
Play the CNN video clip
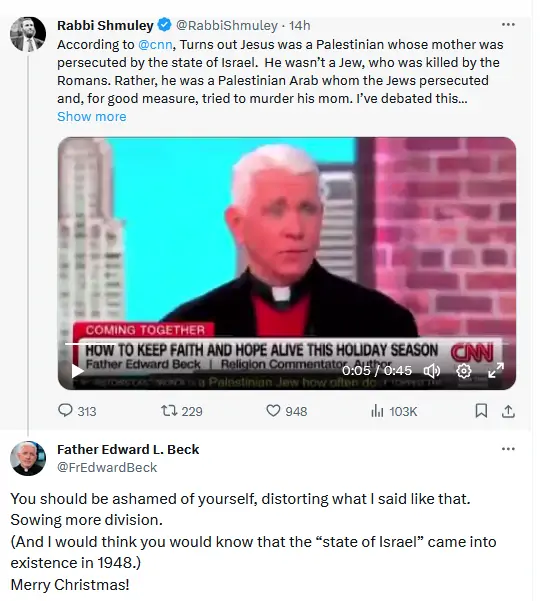point(78,371)
